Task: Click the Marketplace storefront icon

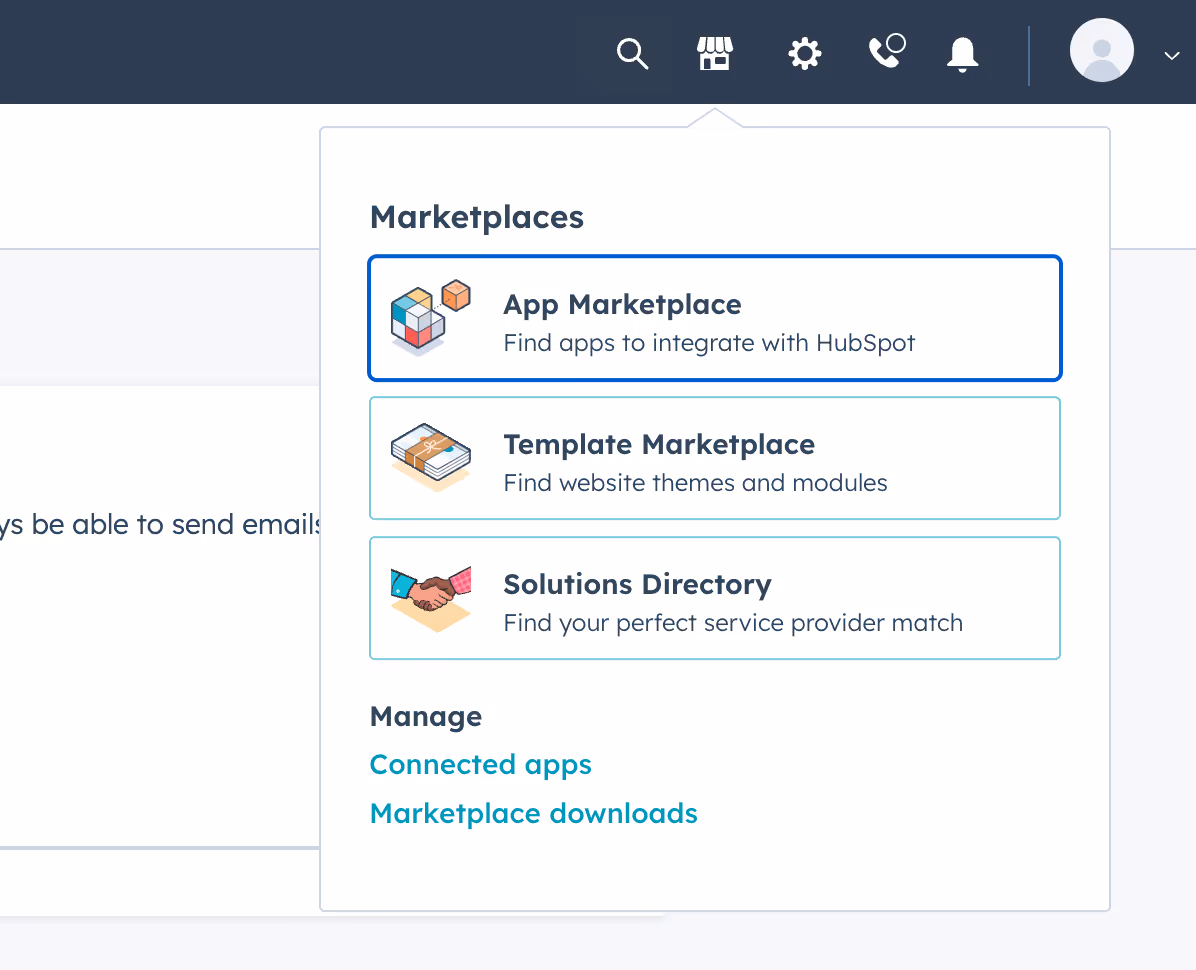Action: coord(714,54)
